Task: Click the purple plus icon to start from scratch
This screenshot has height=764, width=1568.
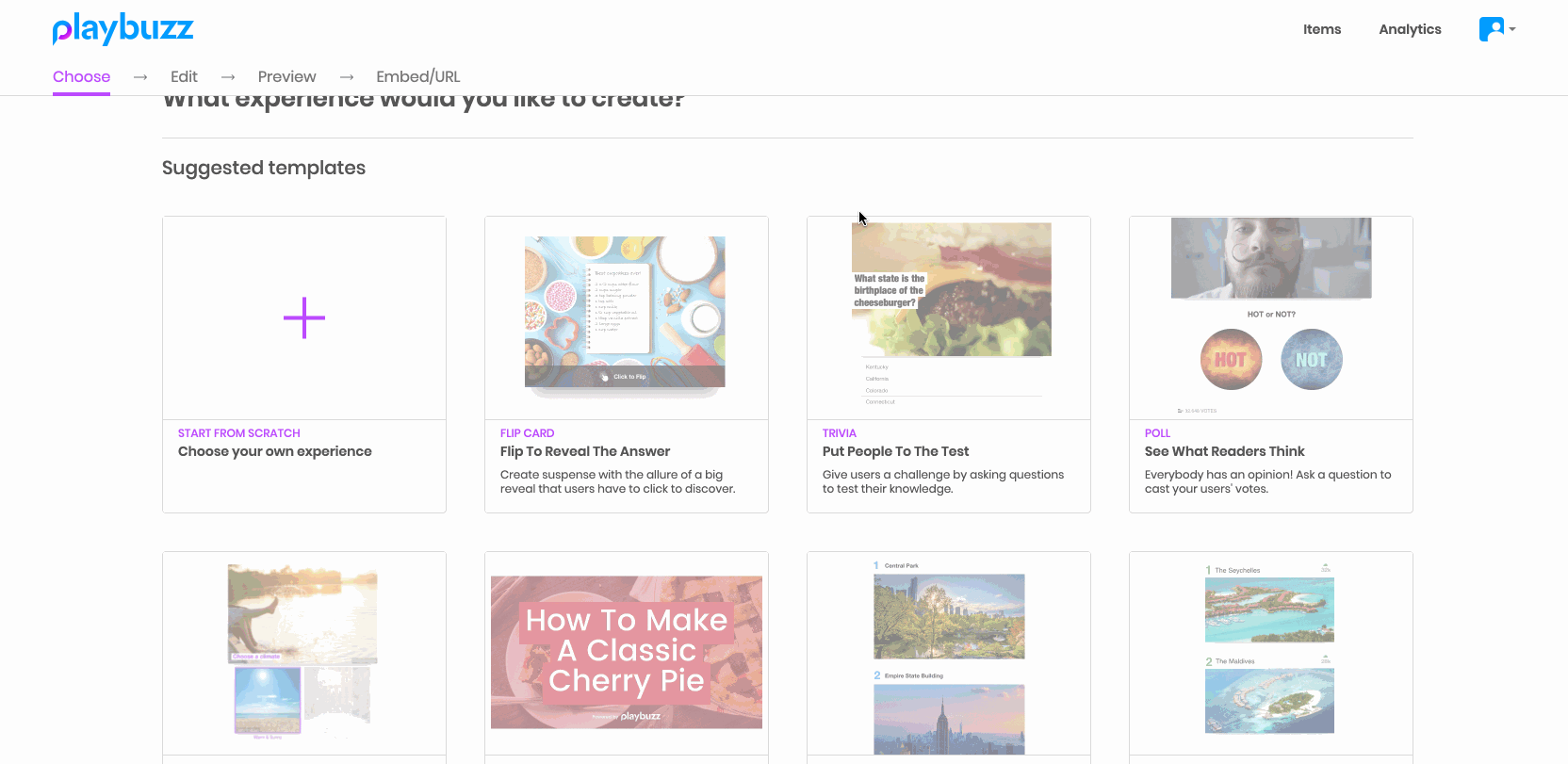Action: pos(304,318)
